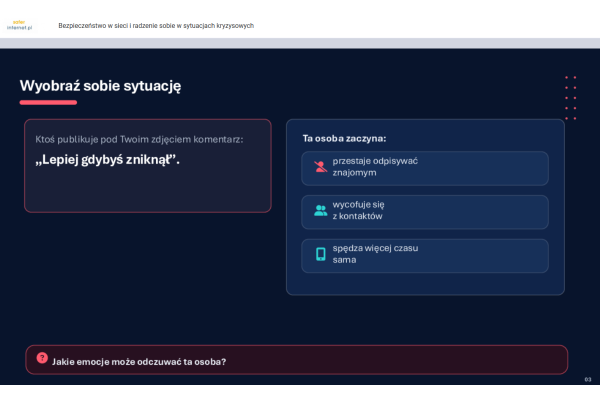Viewport: 600px width, 400px height.
Task: Select the "wycofuje się z kontaktów" item
Action: pyautogui.click(x=425, y=211)
